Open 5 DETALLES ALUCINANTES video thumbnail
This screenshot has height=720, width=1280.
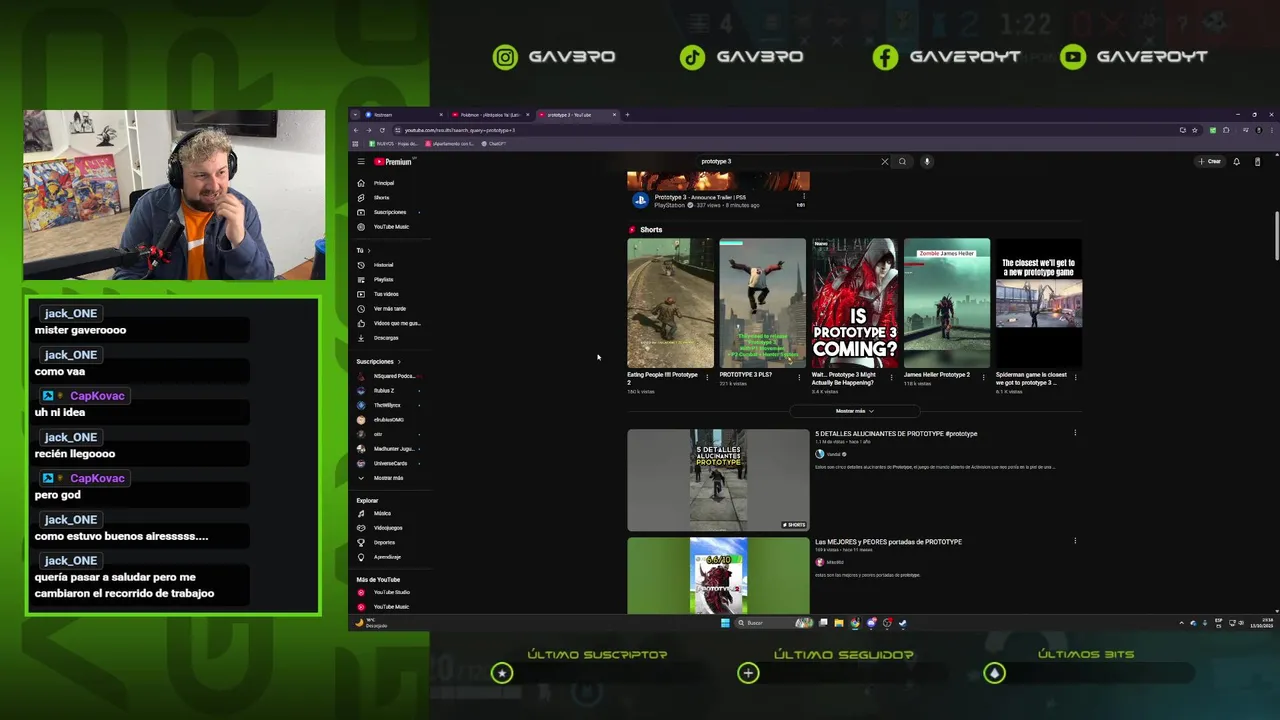pos(718,480)
